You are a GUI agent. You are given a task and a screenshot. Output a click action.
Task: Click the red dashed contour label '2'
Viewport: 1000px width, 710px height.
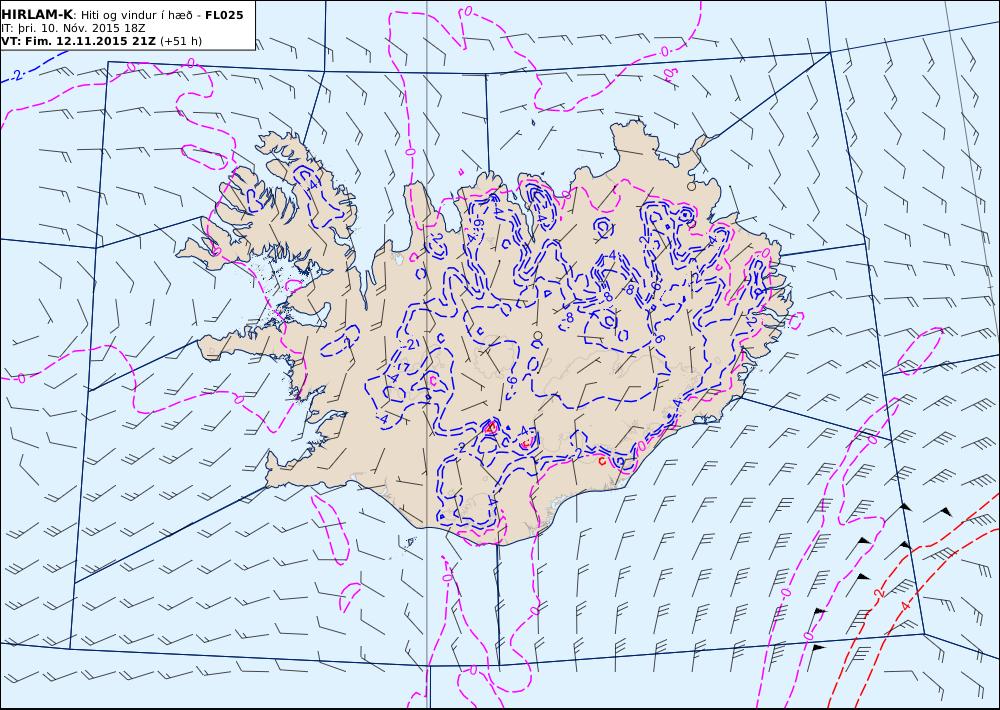(x=879, y=593)
